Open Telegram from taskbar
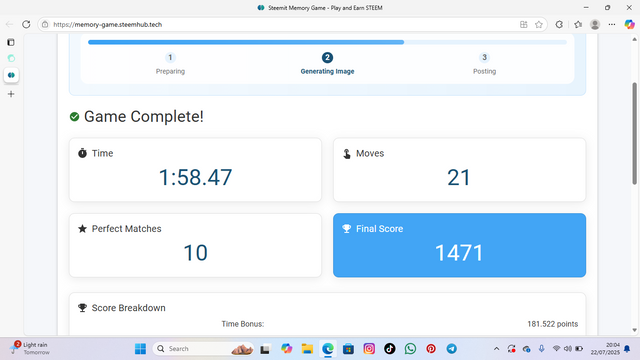The image size is (640, 360). tap(451, 349)
